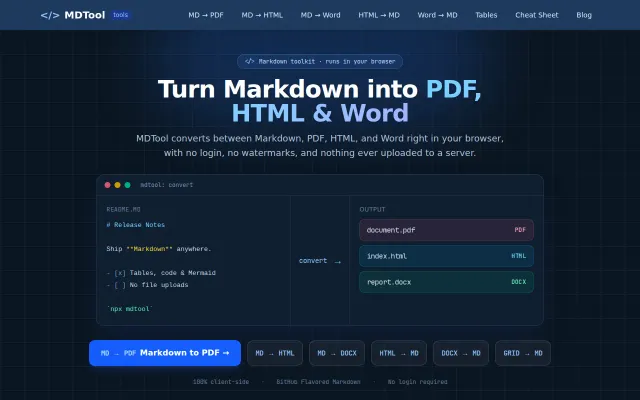This screenshot has width=640, height=400.
Task: Click the '# Release Notes' line
Action: click(136, 225)
